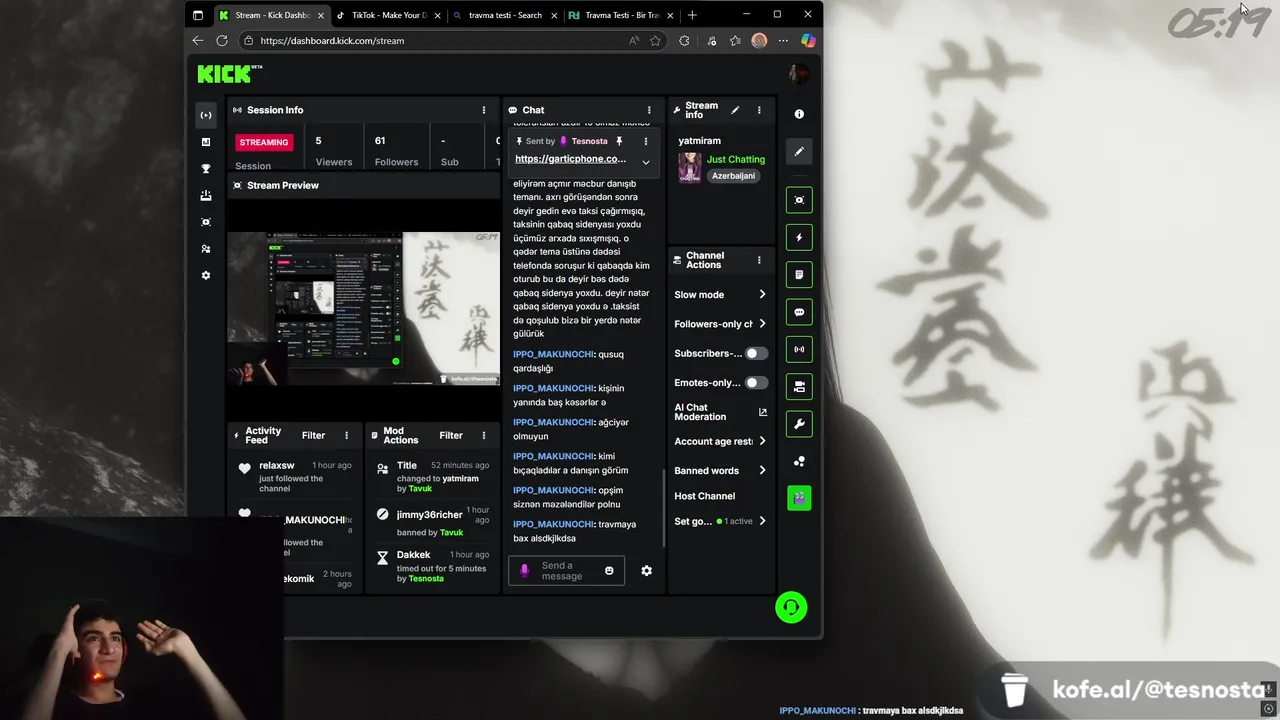
Task: Click the Send a message input field
Action: 566,570
